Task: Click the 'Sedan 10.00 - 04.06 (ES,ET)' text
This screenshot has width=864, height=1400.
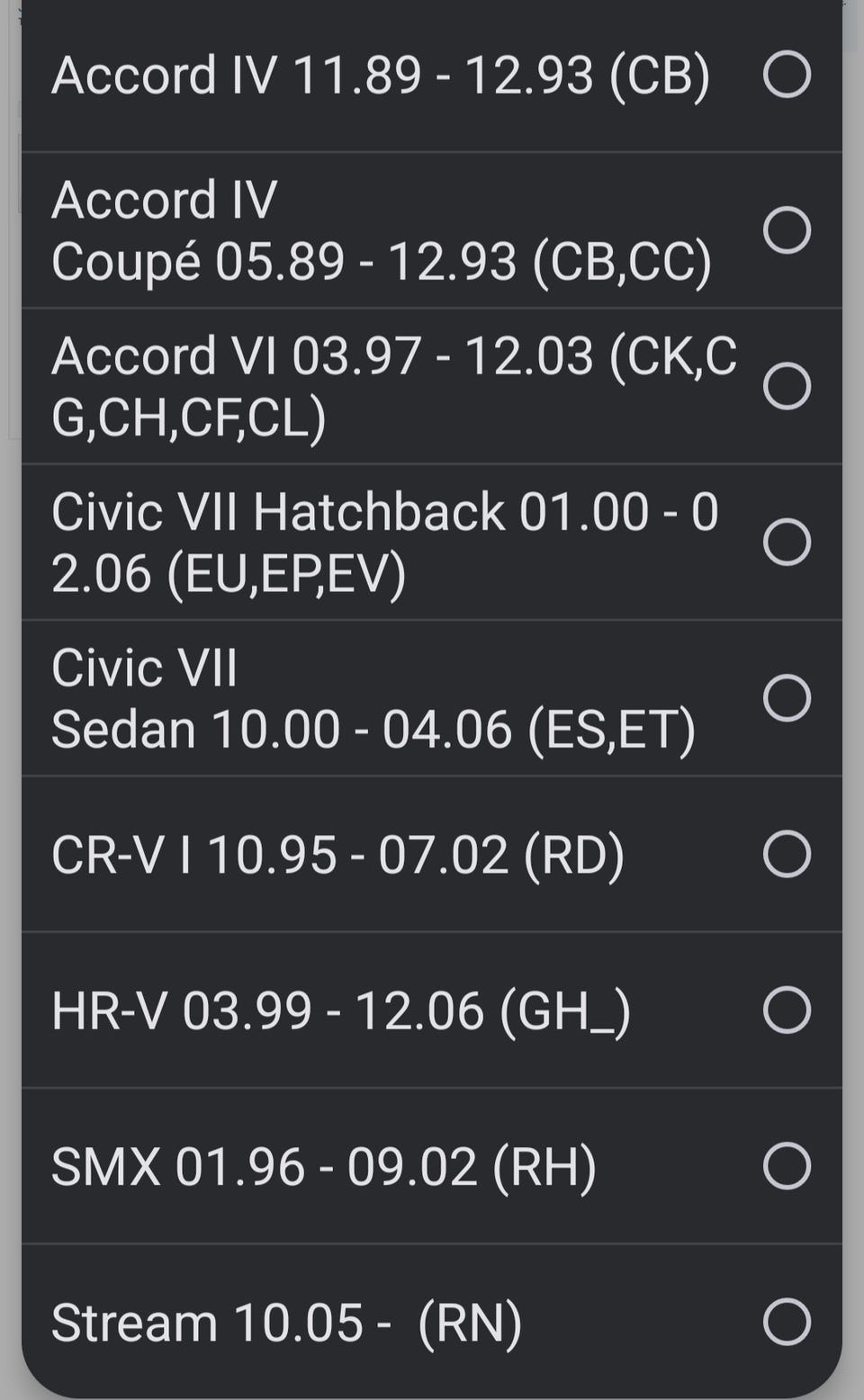Action: tap(373, 730)
